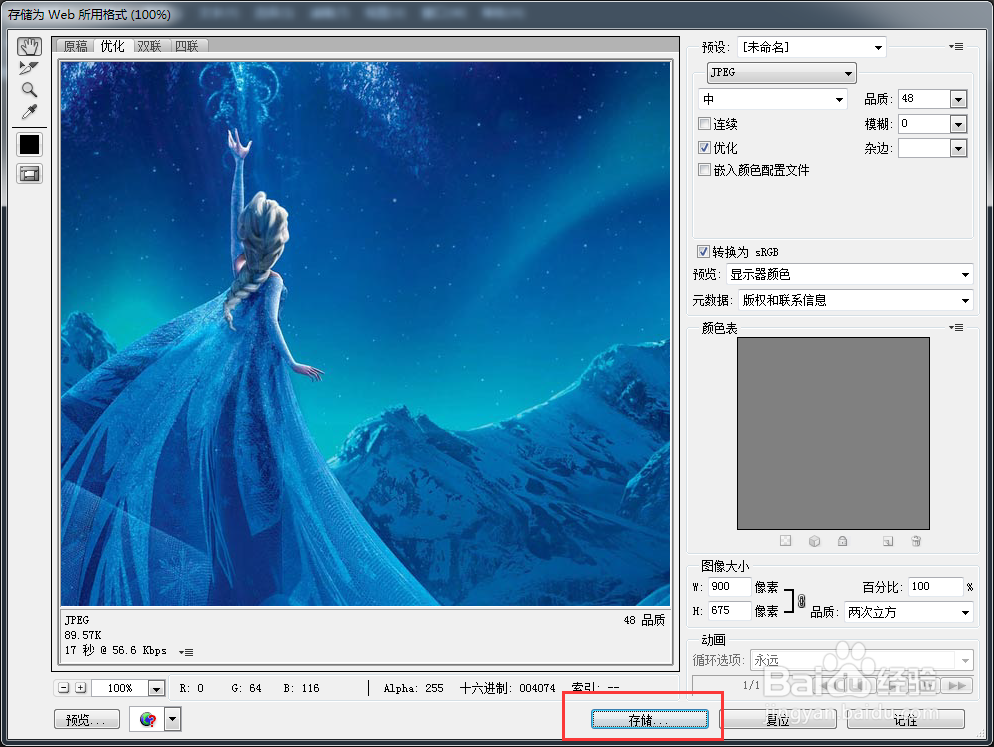The height and width of the screenshot is (747, 994).
Task: Click the H height field showing 675
Action: (730, 611)
